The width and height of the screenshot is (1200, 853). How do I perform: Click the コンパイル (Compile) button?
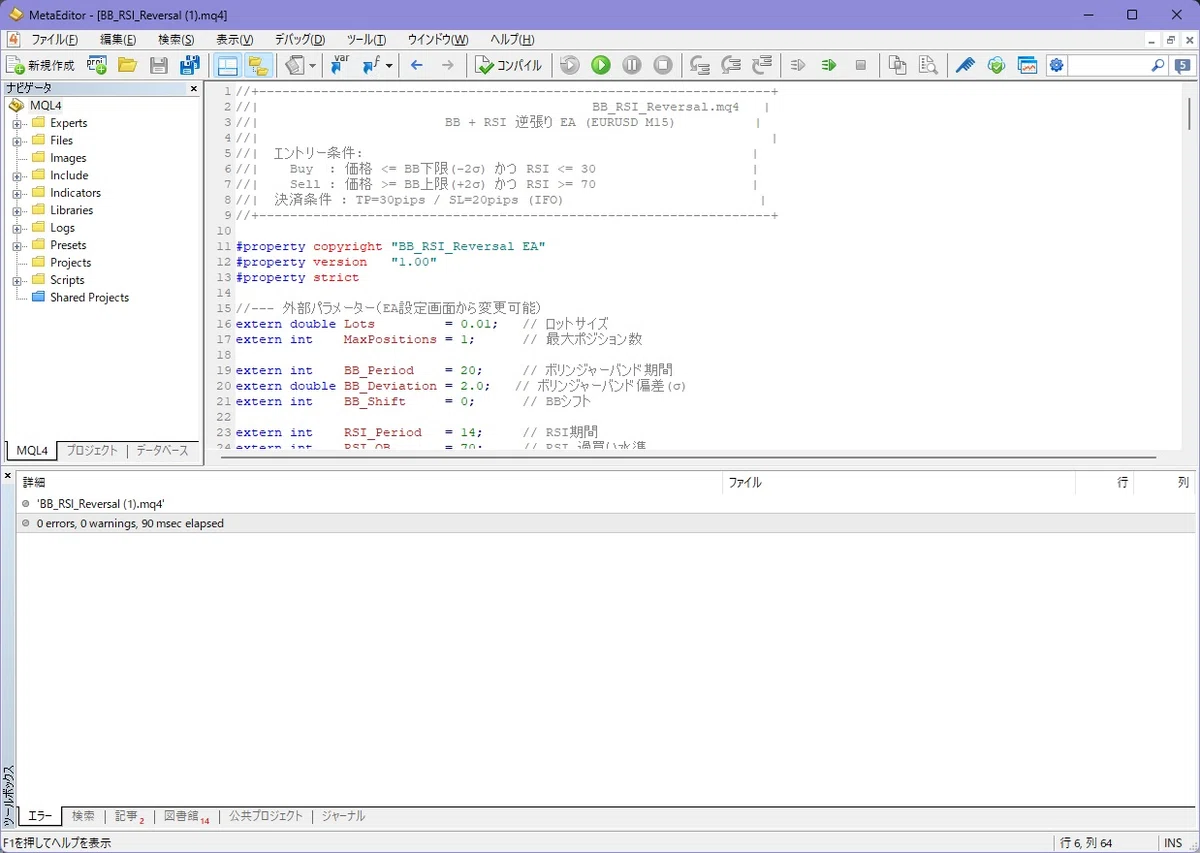click(508, 65)
